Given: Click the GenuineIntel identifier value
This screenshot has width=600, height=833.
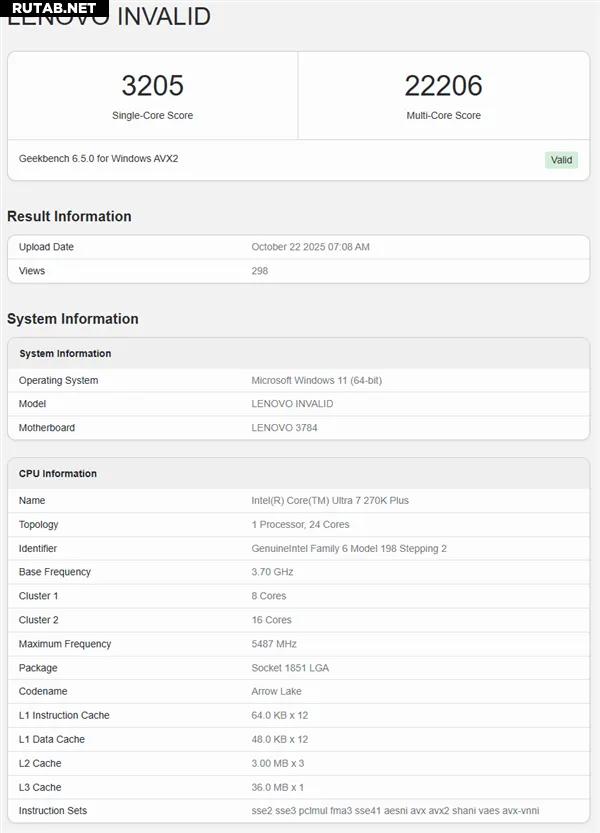Looking at the screenshot, I should click(x=348, y=548).
